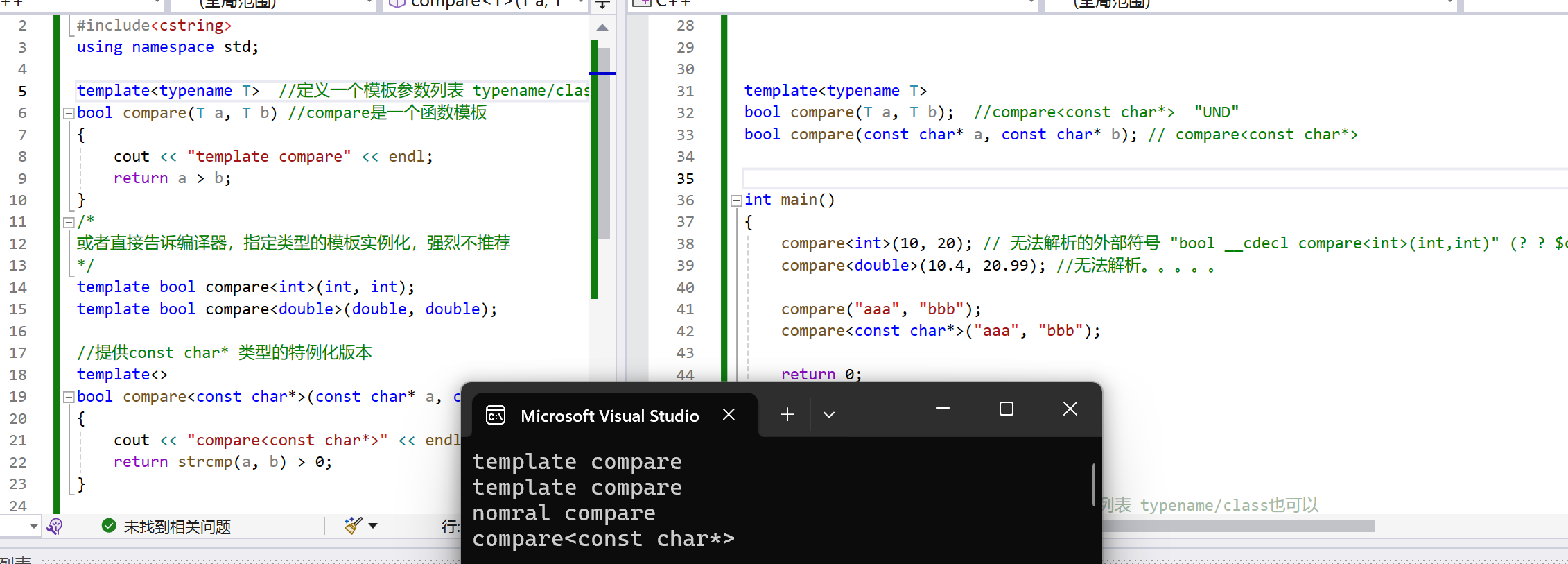The height and width of the screenshot is (564, 1568).
Task: Minimize the terminal window
Action: [943, 409]
